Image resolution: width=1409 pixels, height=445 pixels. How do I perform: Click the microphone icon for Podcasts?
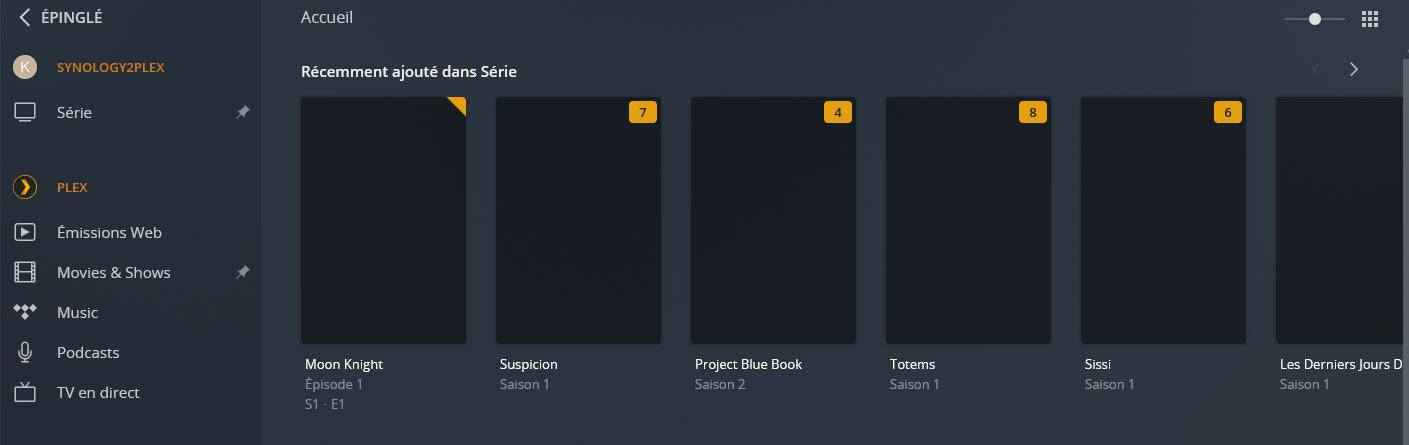[x=25, y=352]
